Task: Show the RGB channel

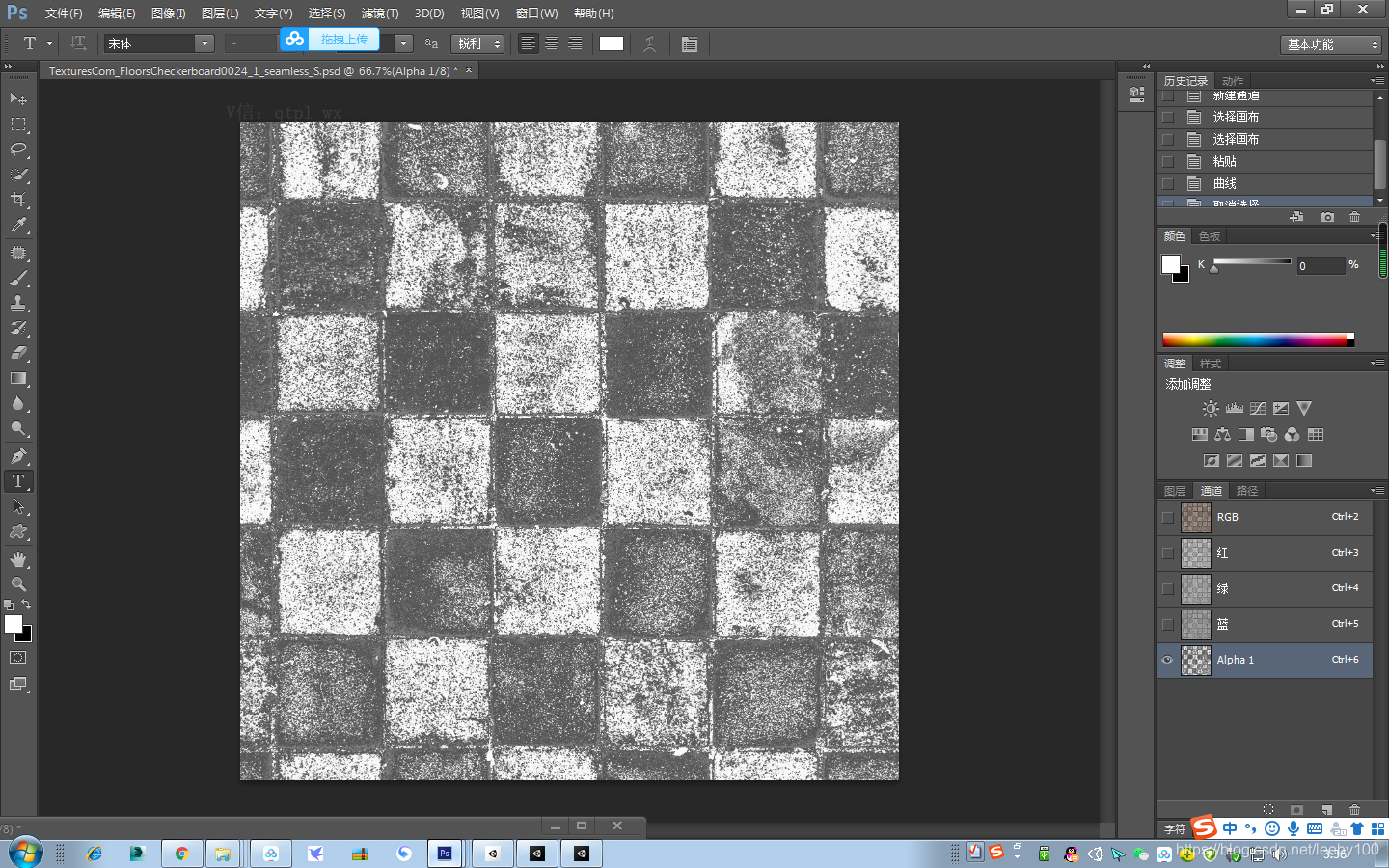Action: coord(1168,517)
